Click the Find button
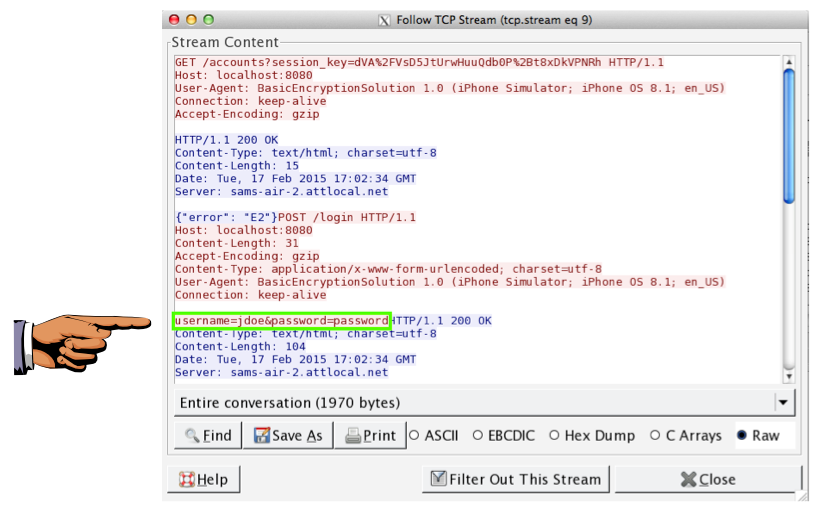Screen dimensions: 819x510 [x=208, y=435]
